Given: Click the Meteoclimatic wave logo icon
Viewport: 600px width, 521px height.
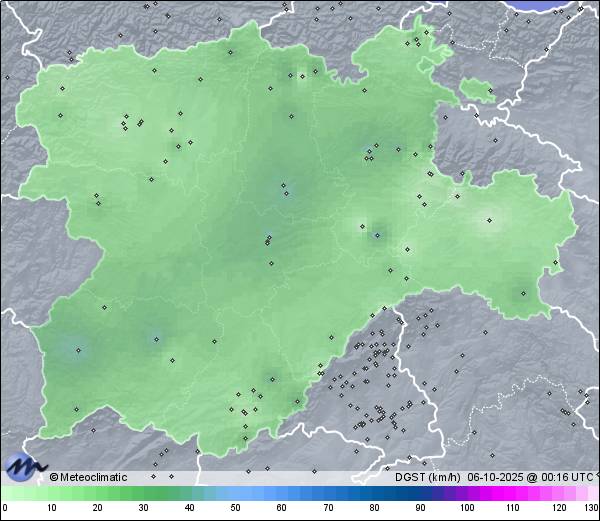Looking at the screenshot, I should [24, 467].
